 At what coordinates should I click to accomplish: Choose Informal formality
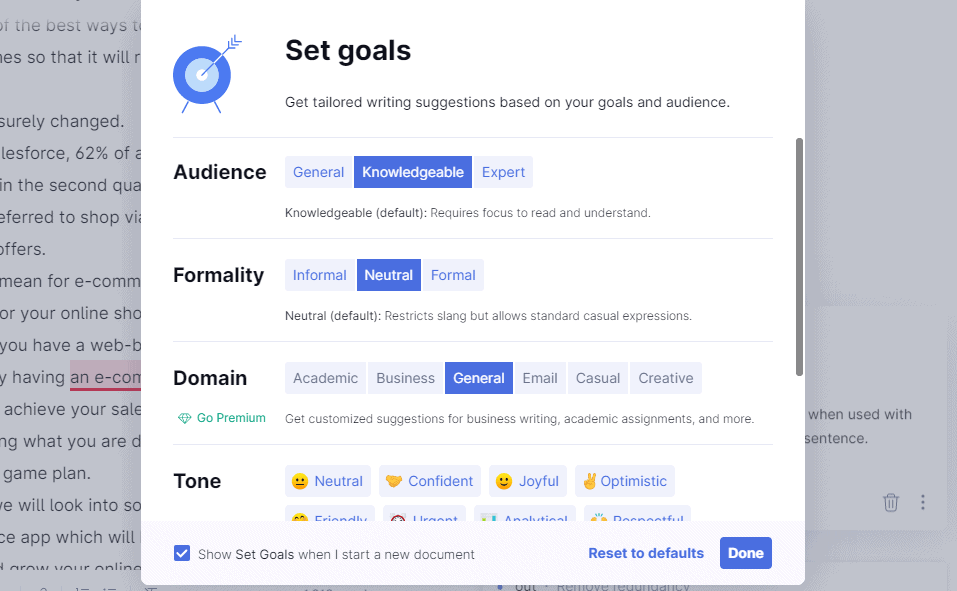coord(320,275)
